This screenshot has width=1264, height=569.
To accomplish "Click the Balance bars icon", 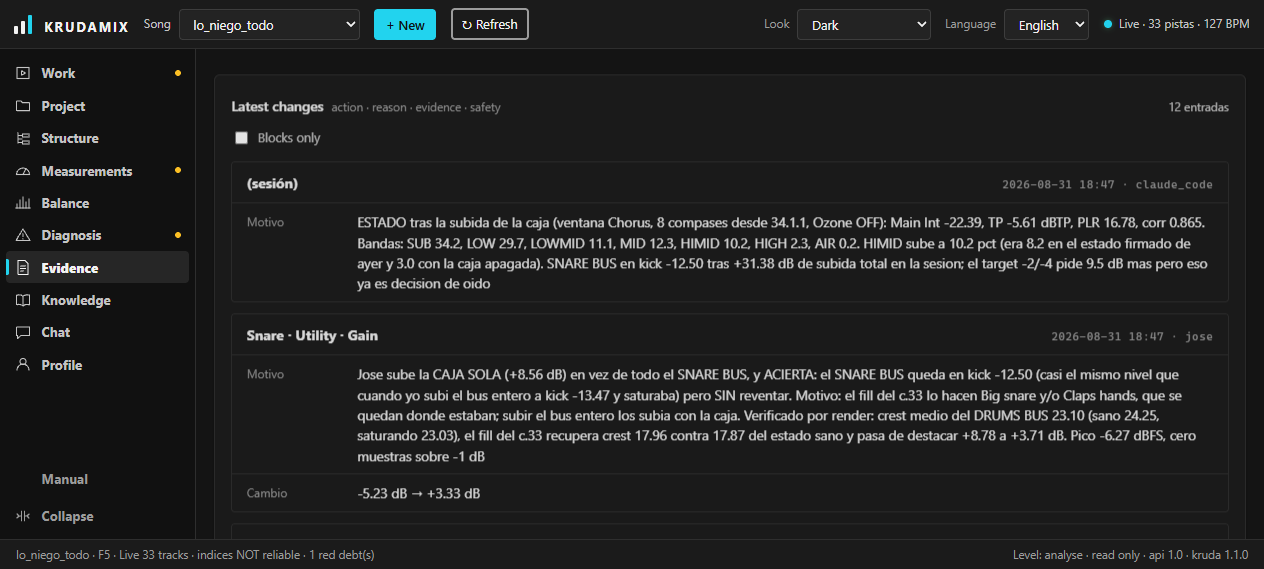I will point(23,203).
